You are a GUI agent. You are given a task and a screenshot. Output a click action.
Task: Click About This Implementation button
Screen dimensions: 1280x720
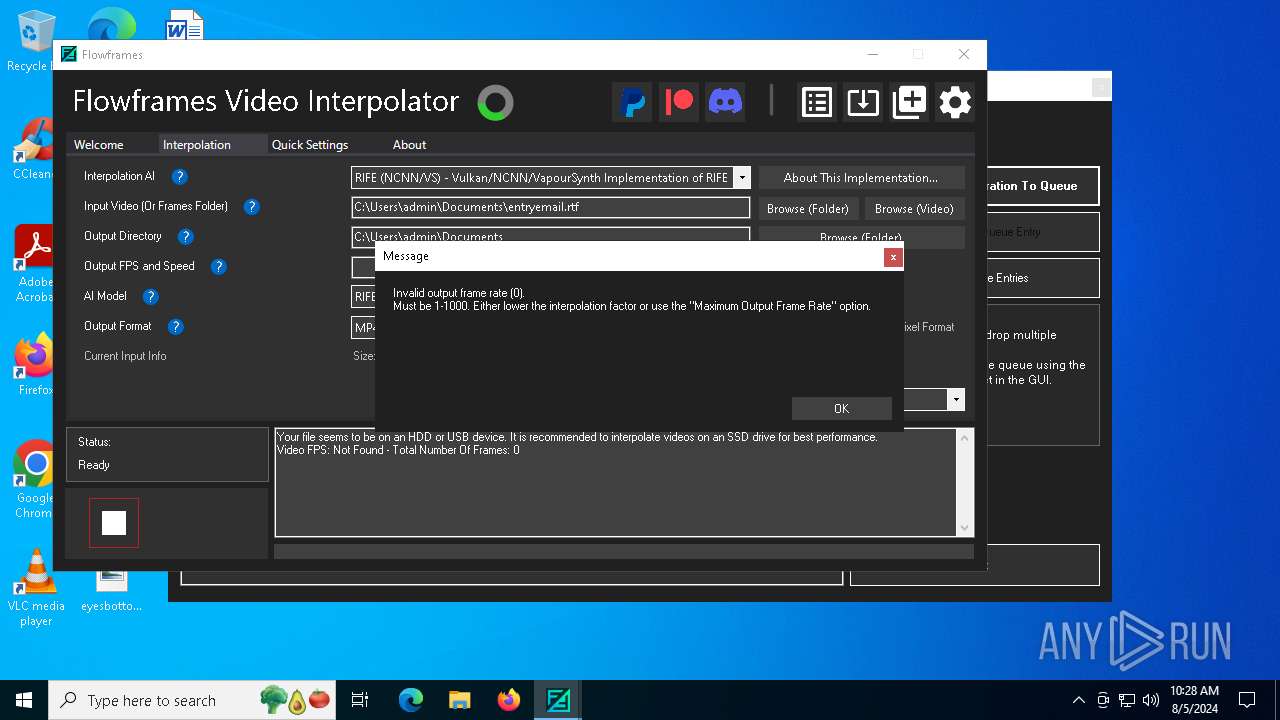coord(861,178)
